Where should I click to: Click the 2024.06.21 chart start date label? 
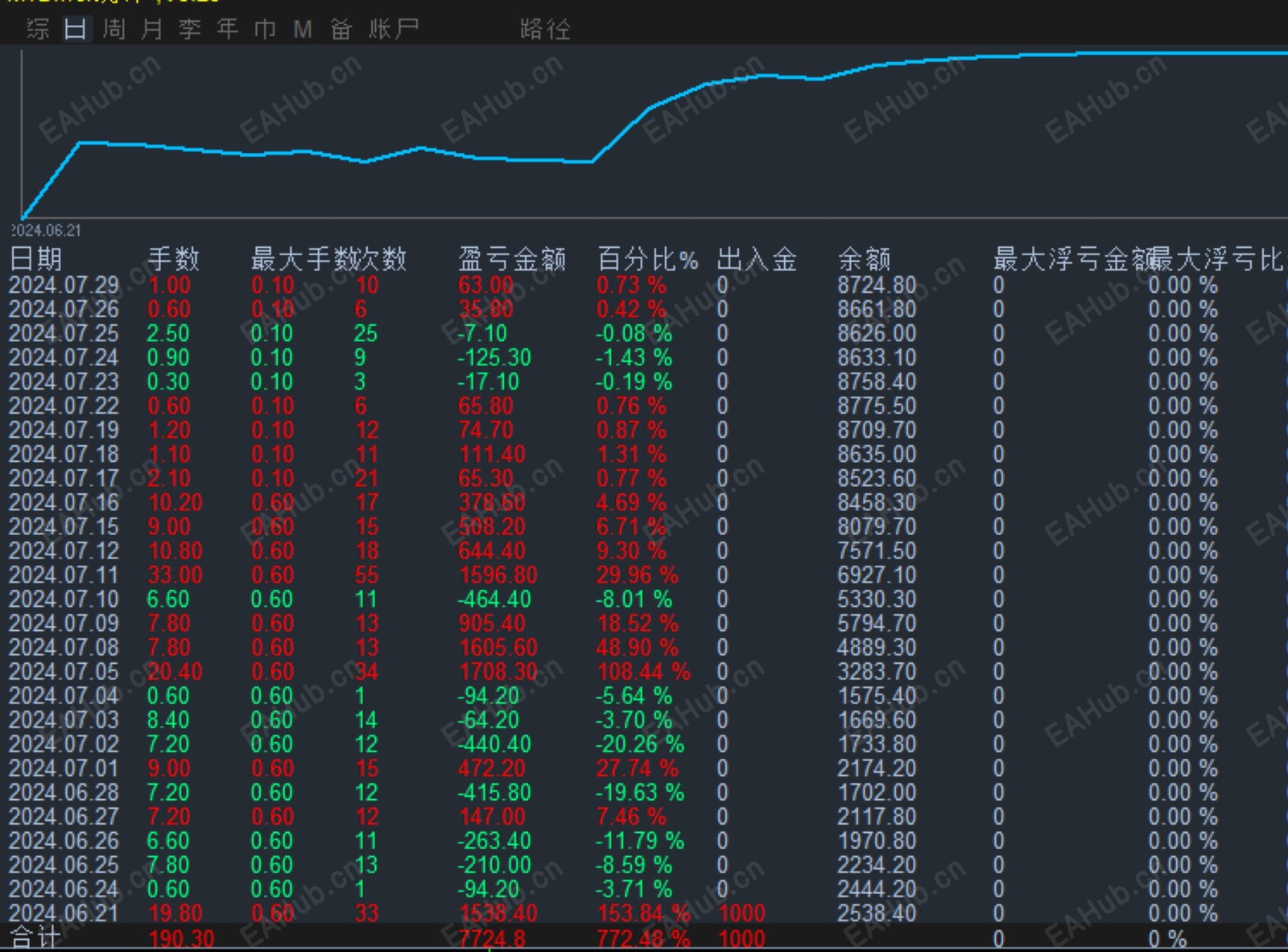46,230
